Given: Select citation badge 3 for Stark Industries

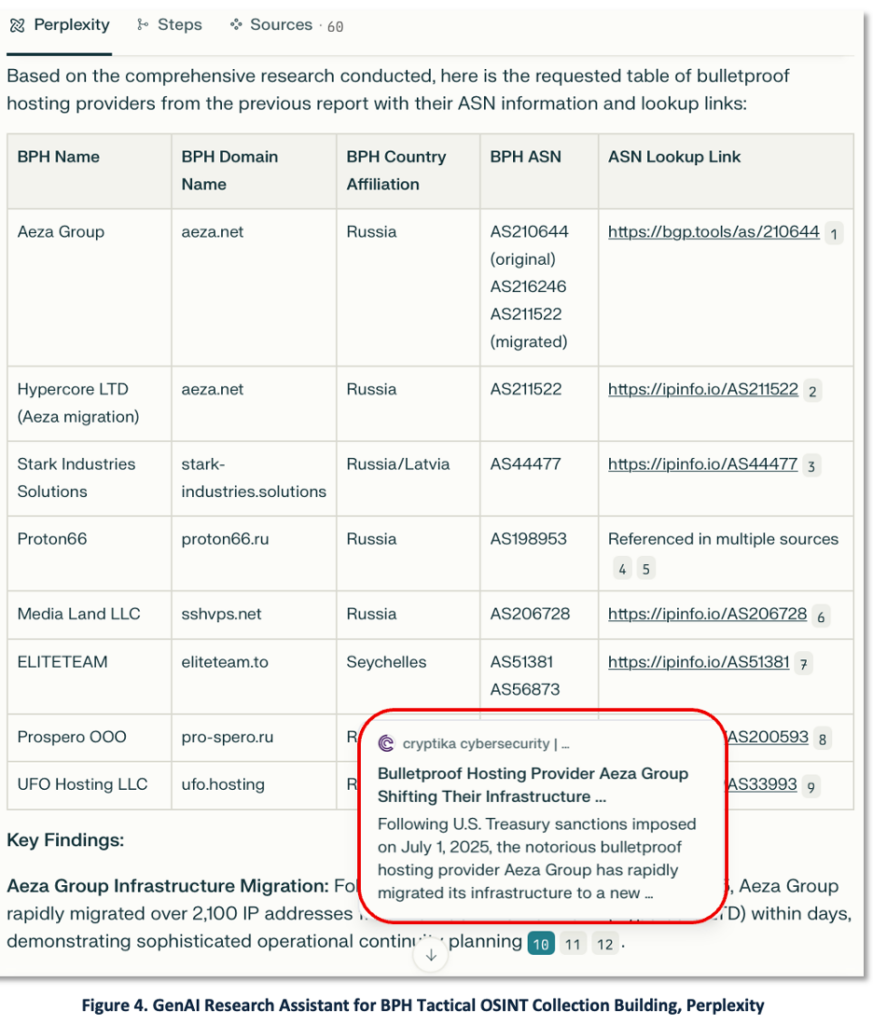Looking at the screenshot, I should (812, 466).
